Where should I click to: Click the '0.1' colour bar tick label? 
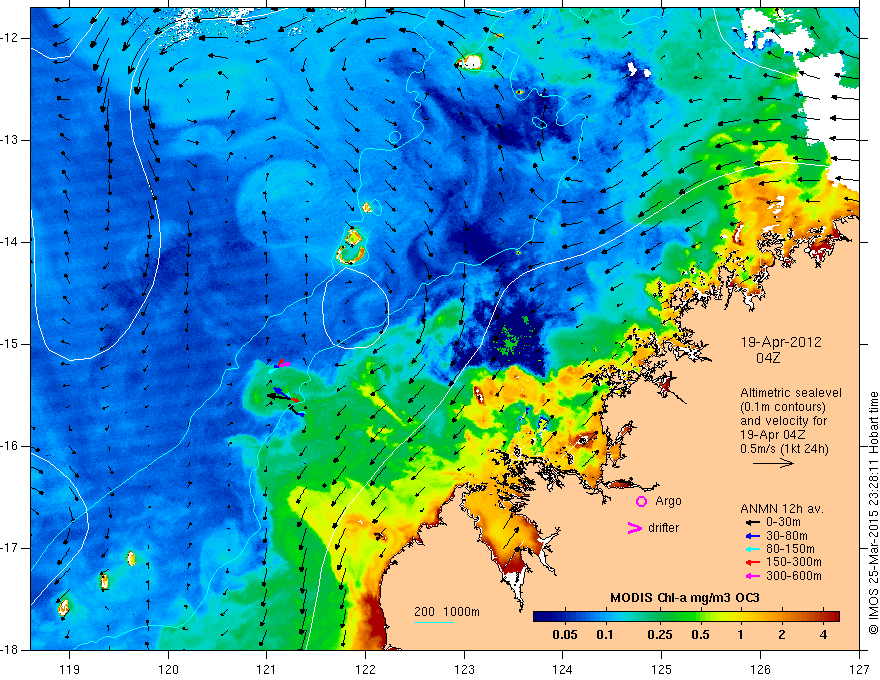[x=604, y=635]
